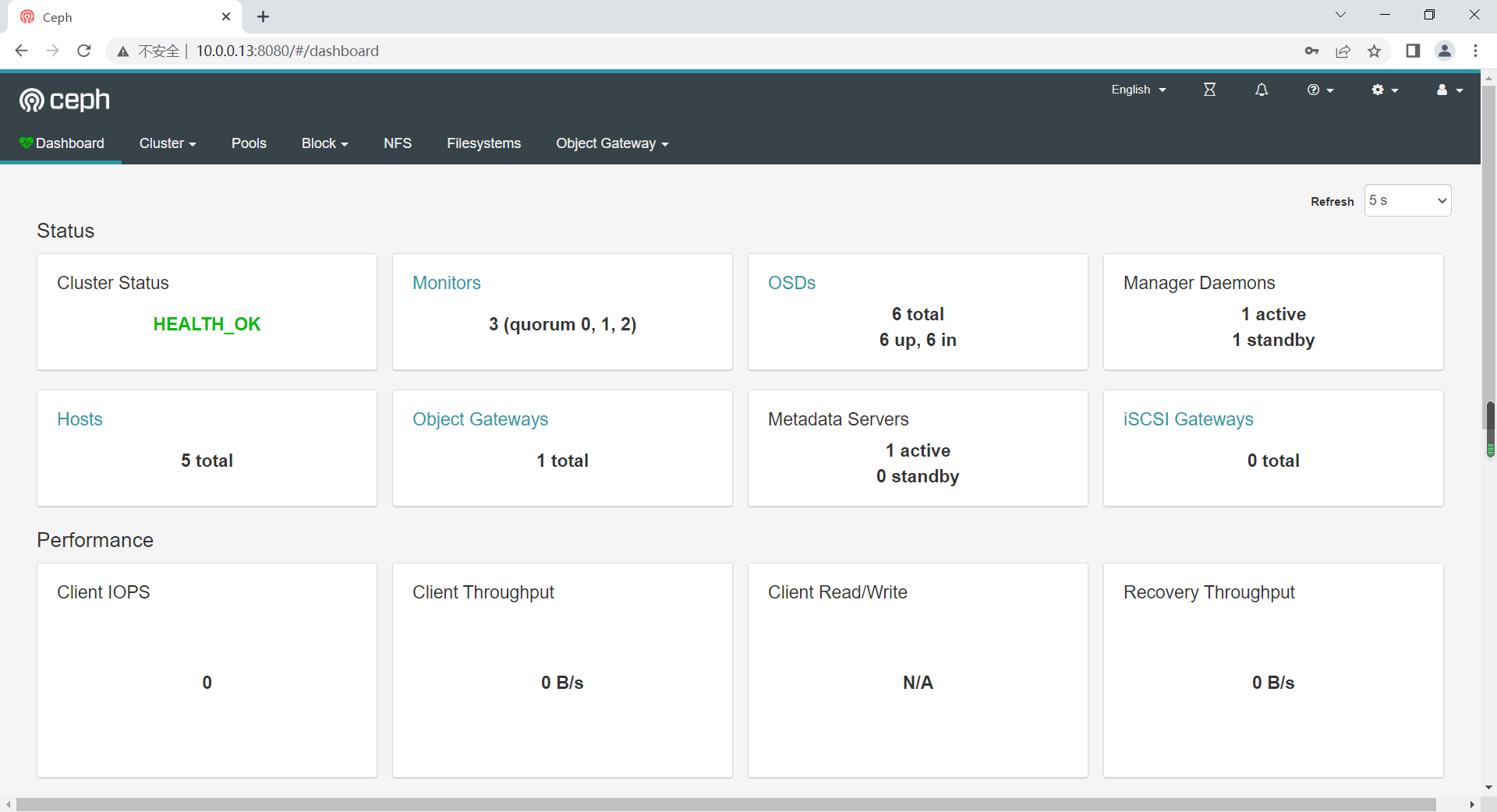This screenshot has width=1497, height=812.
Task: Open the help question-mark menu
Action: coord(1320,90)
